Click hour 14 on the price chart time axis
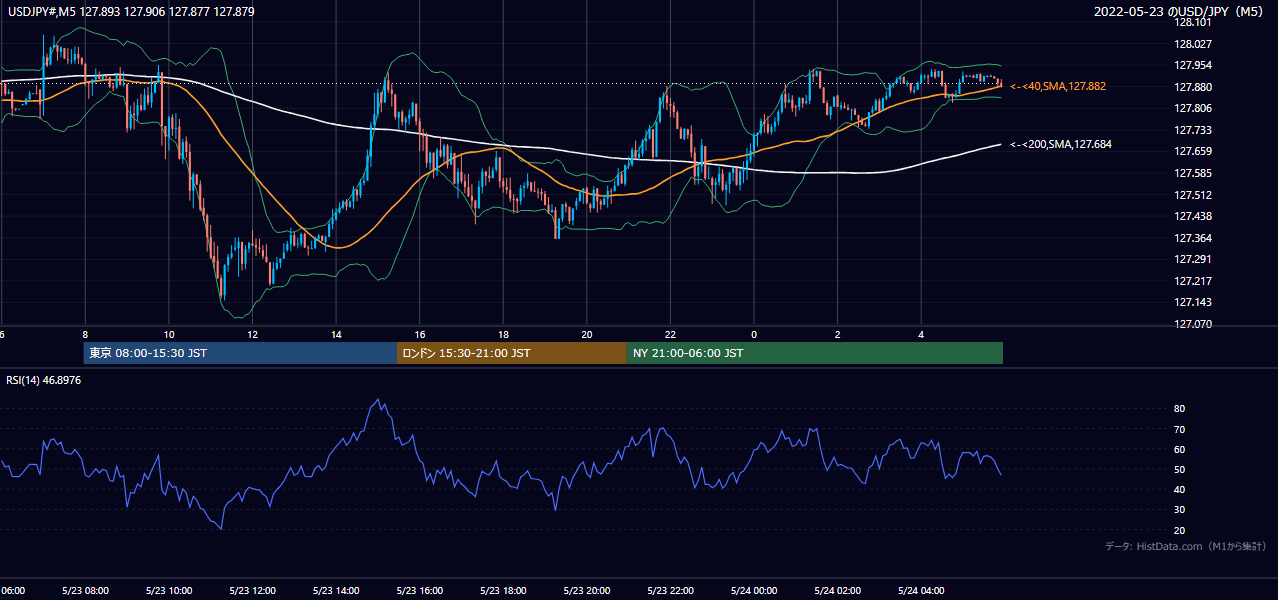 tap(336, 335)
